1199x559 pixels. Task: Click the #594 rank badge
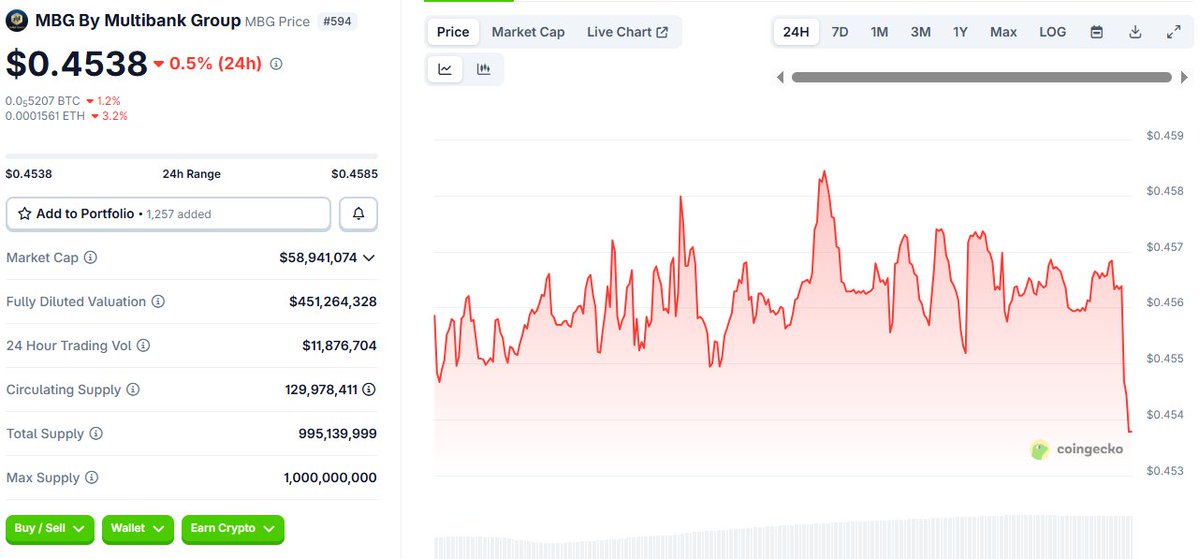337,21
